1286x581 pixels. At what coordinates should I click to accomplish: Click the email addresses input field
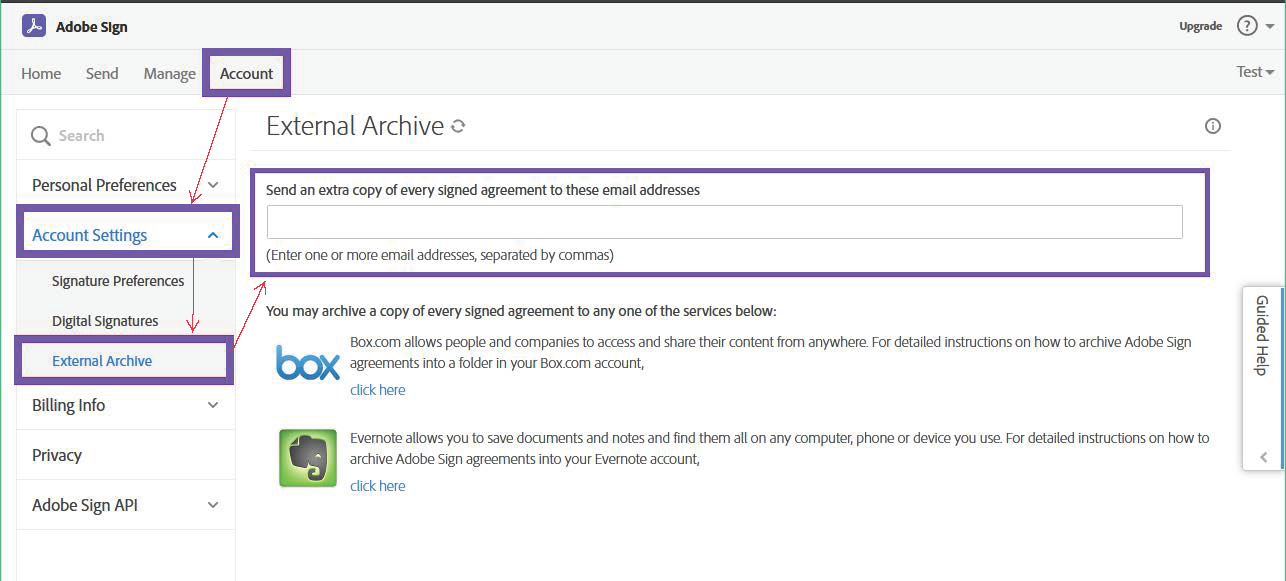point(724,221)
